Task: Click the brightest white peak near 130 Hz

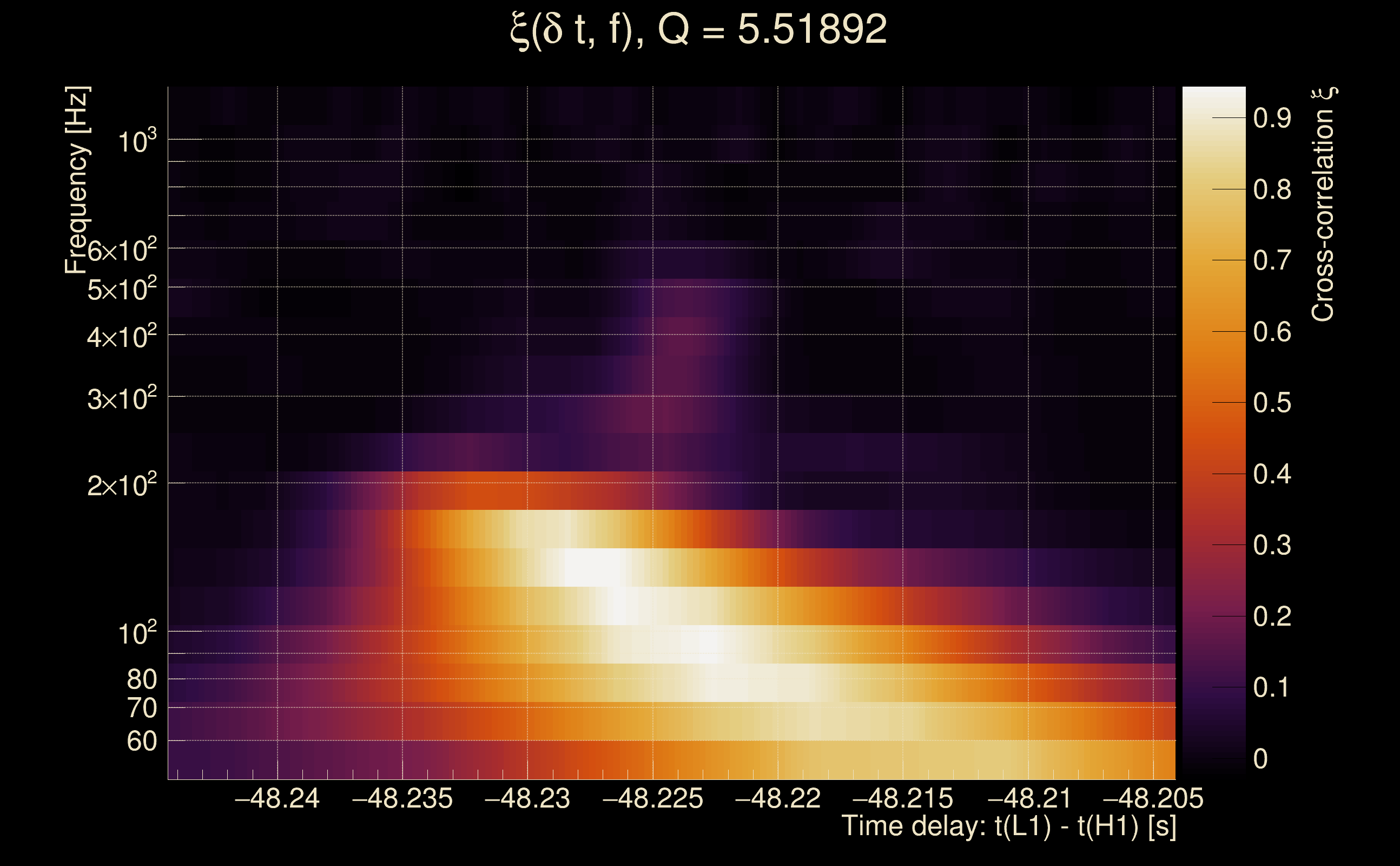Action: (x=592, y=567)
